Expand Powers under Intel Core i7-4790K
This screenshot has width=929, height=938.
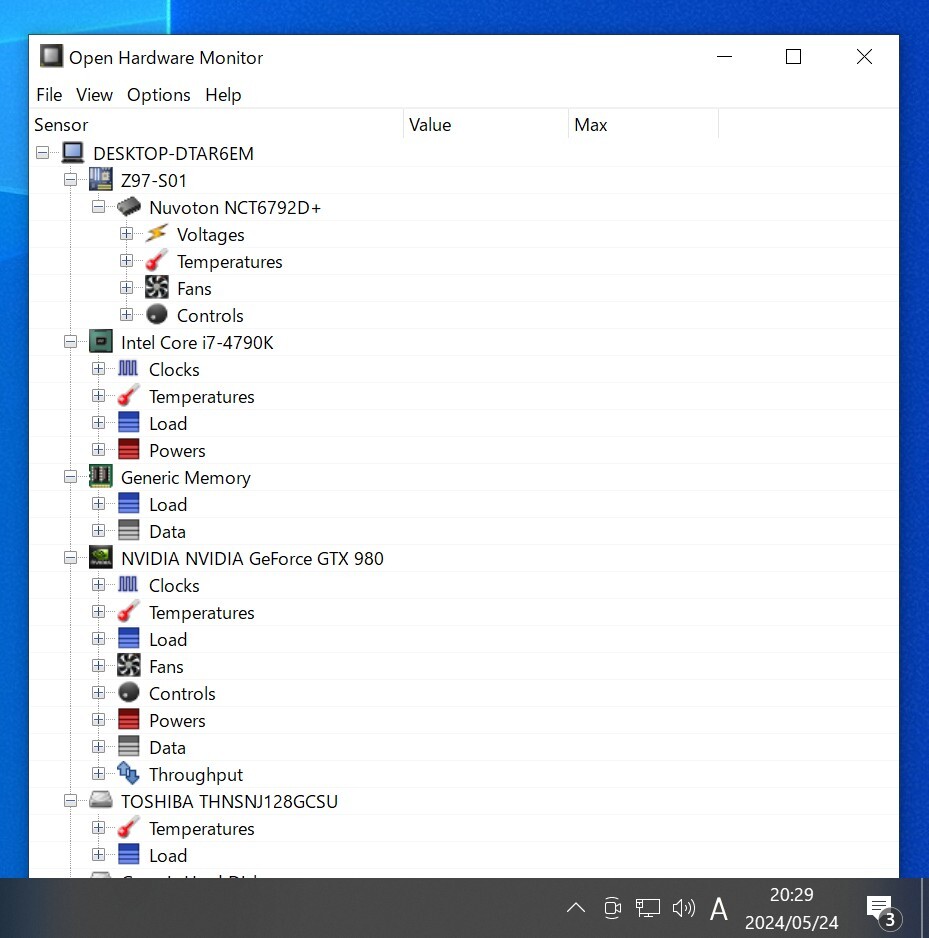[x=99, y=449]
